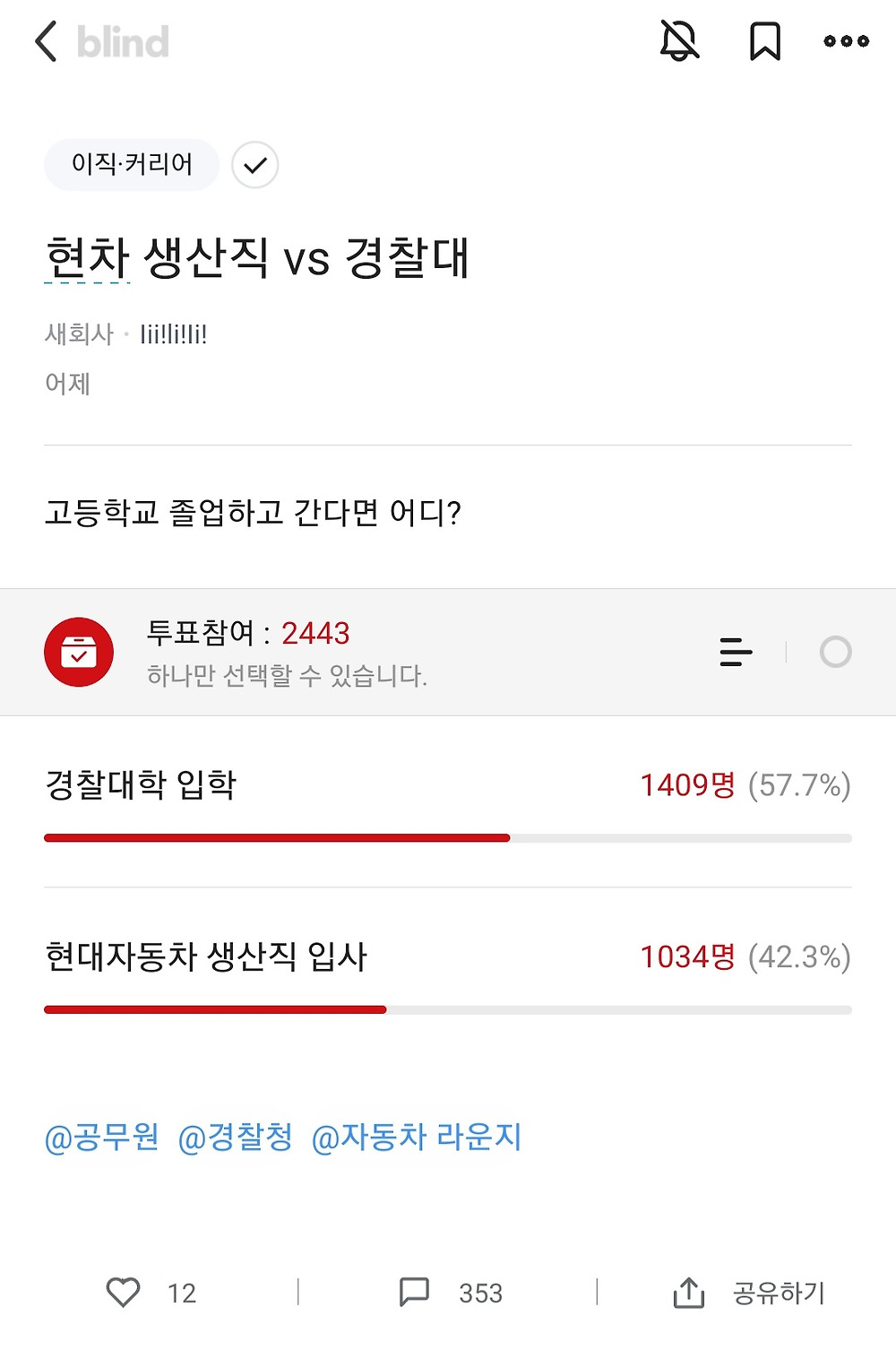Open the @공무원 mention link
Viewport: 896px width, 1359px height.
click(101, 1137)
